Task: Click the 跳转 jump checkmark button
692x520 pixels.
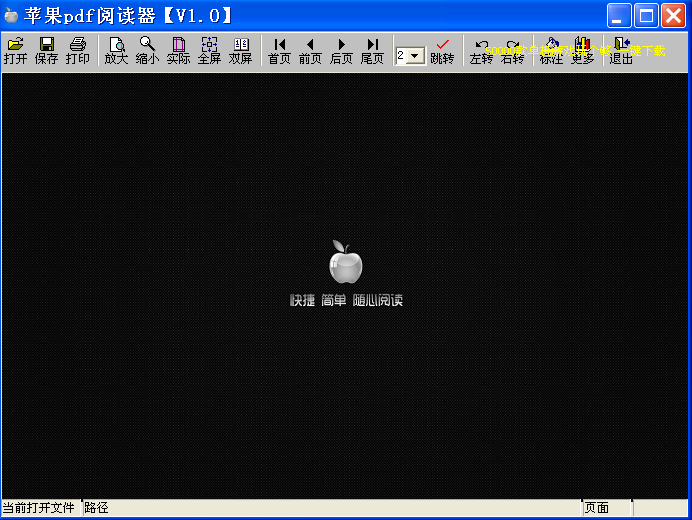Action: pyautogui.click(x=442, y=51)
